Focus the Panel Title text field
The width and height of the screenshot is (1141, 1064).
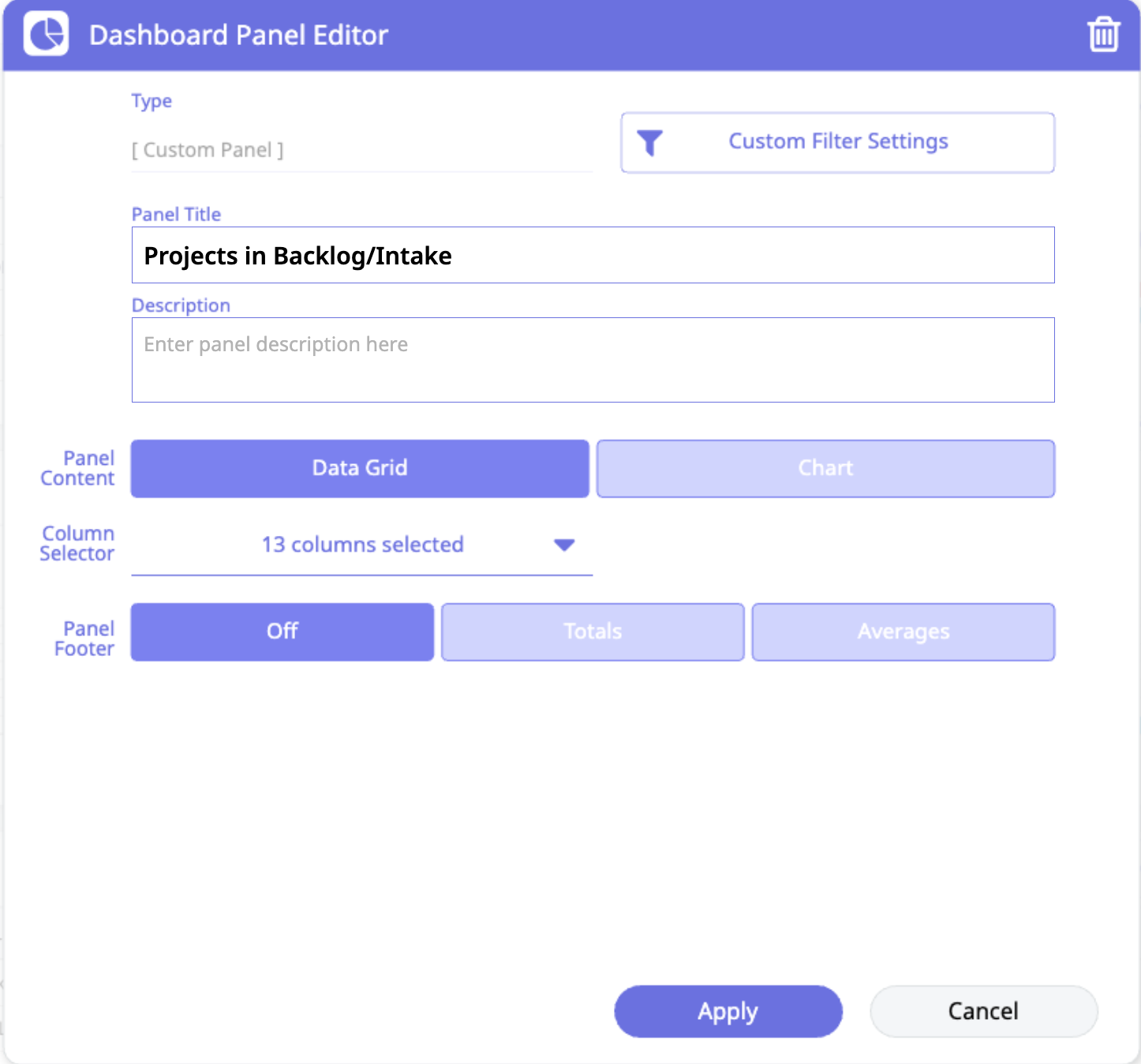click(x=593, y=255)
